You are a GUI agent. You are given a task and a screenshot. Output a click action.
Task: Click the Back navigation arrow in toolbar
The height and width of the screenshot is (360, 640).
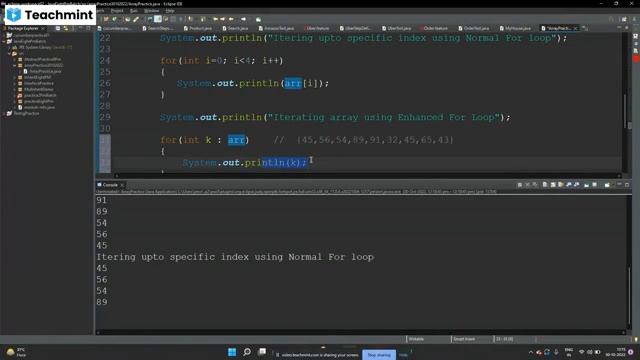[x=231, y=19]
